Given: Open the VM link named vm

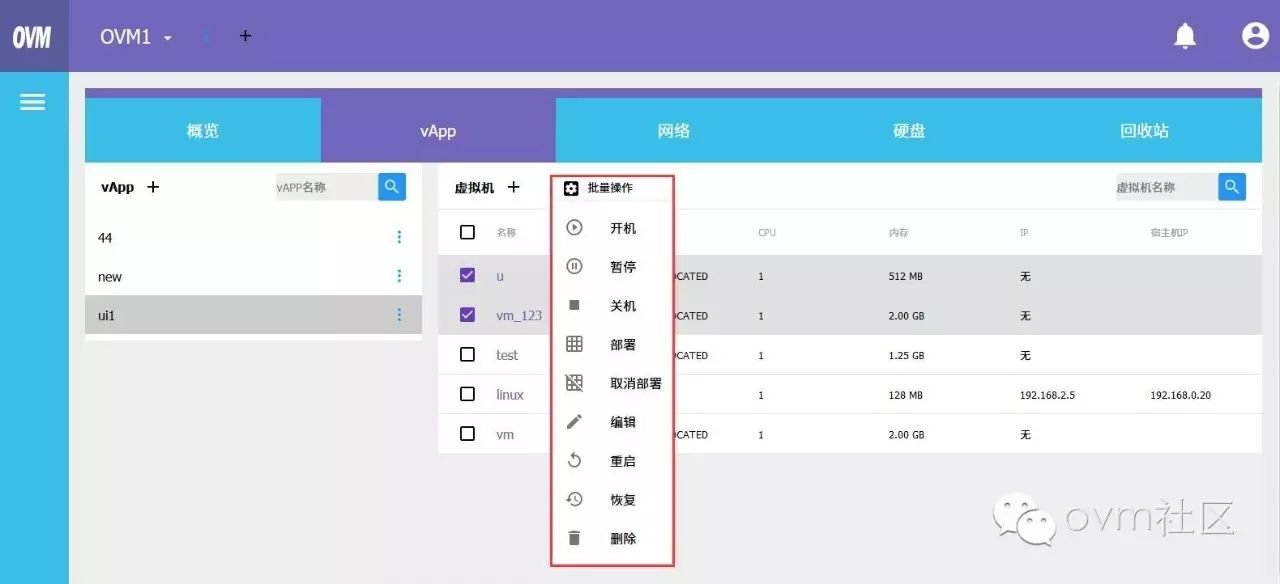Looking at the screenshot, I should (x=505, y=434).
